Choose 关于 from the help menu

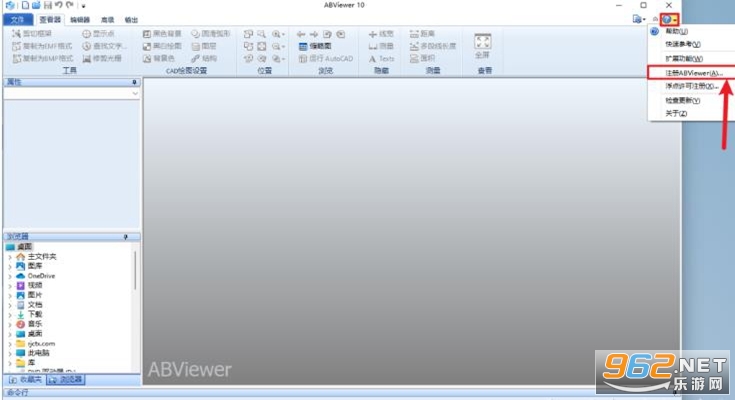[676, 113]
